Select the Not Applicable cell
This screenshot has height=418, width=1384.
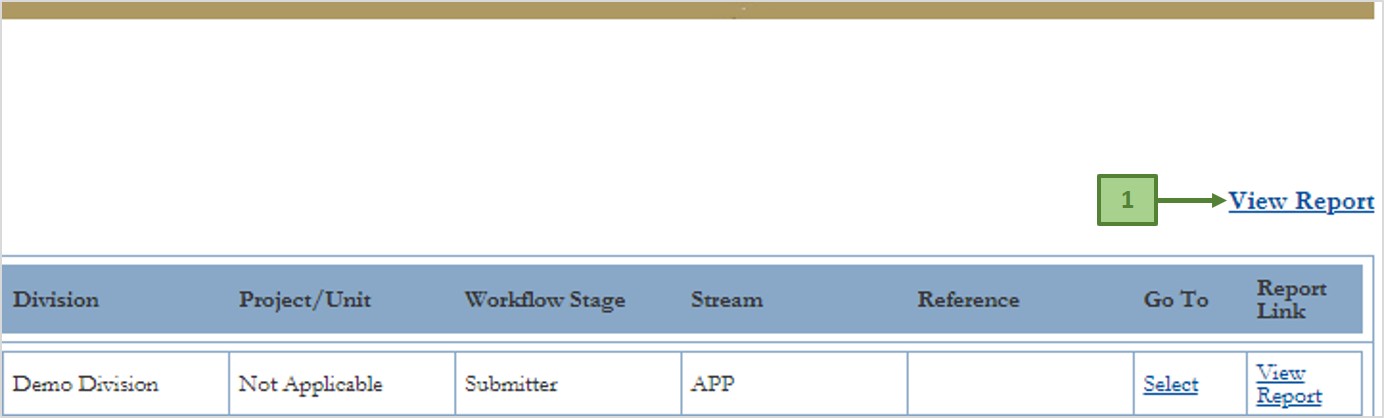[310, 385]
